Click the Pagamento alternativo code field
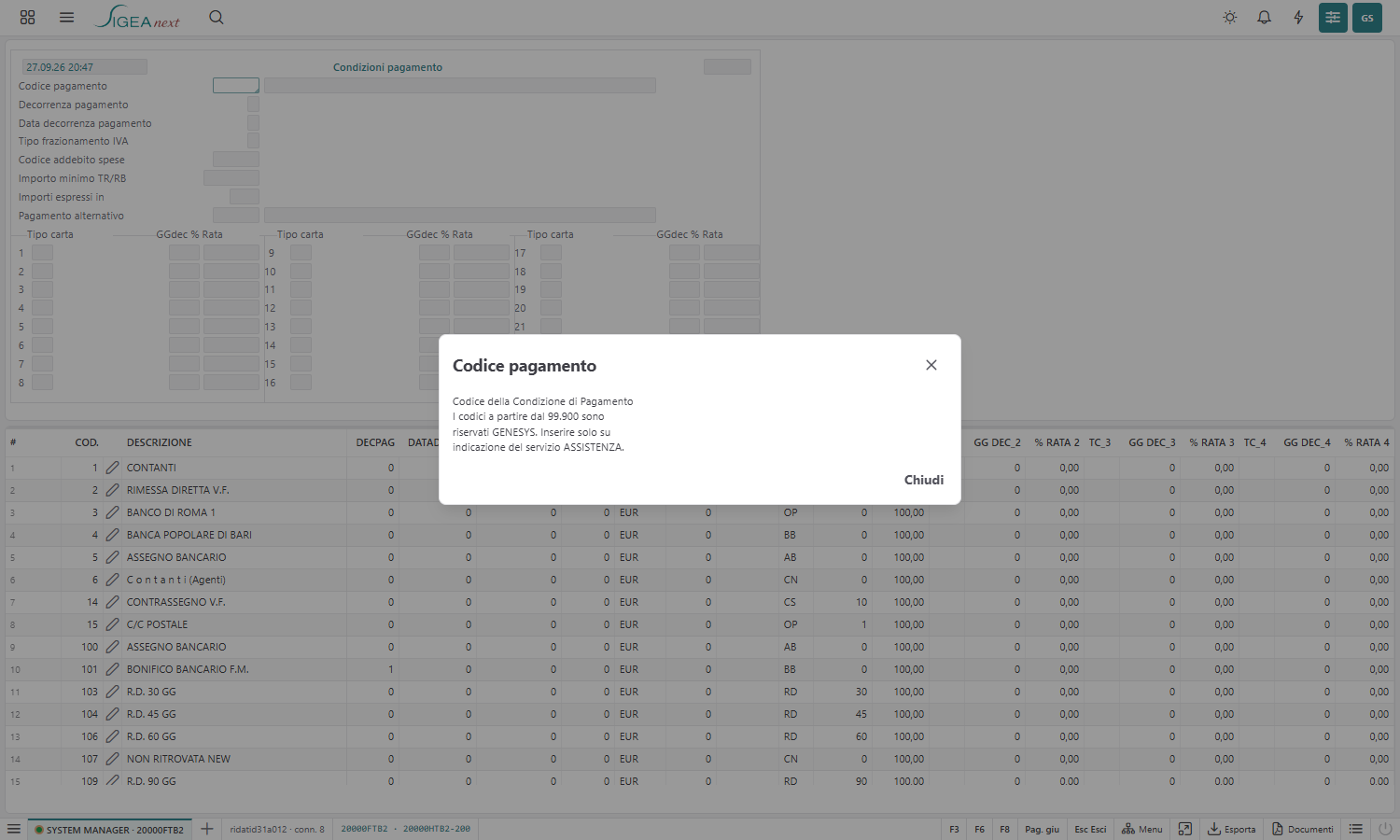The height and width of the screenshot is (840, 1400). [x=236, y=216]
